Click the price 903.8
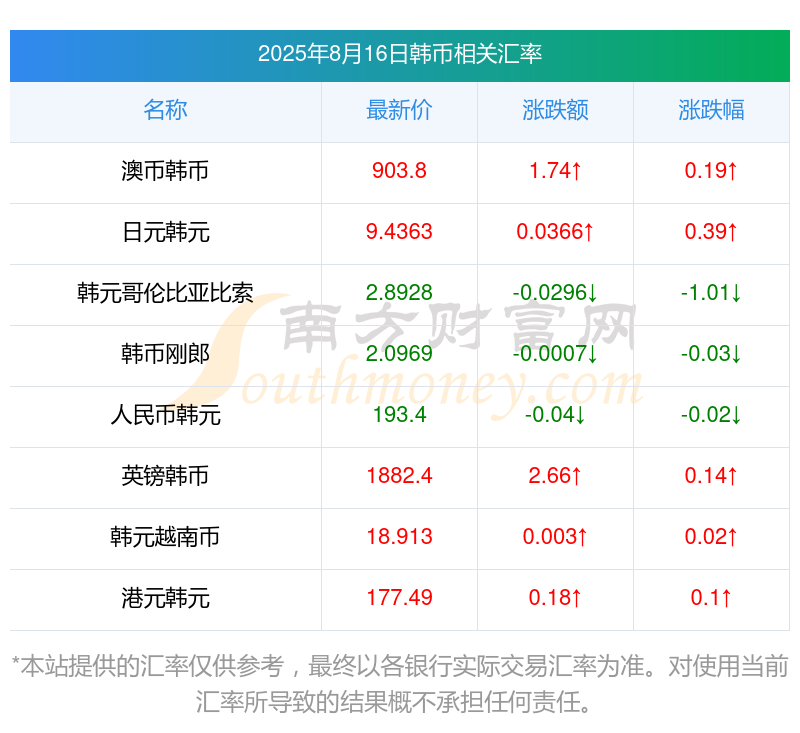The image size is (800, 733). pos(399,171)
